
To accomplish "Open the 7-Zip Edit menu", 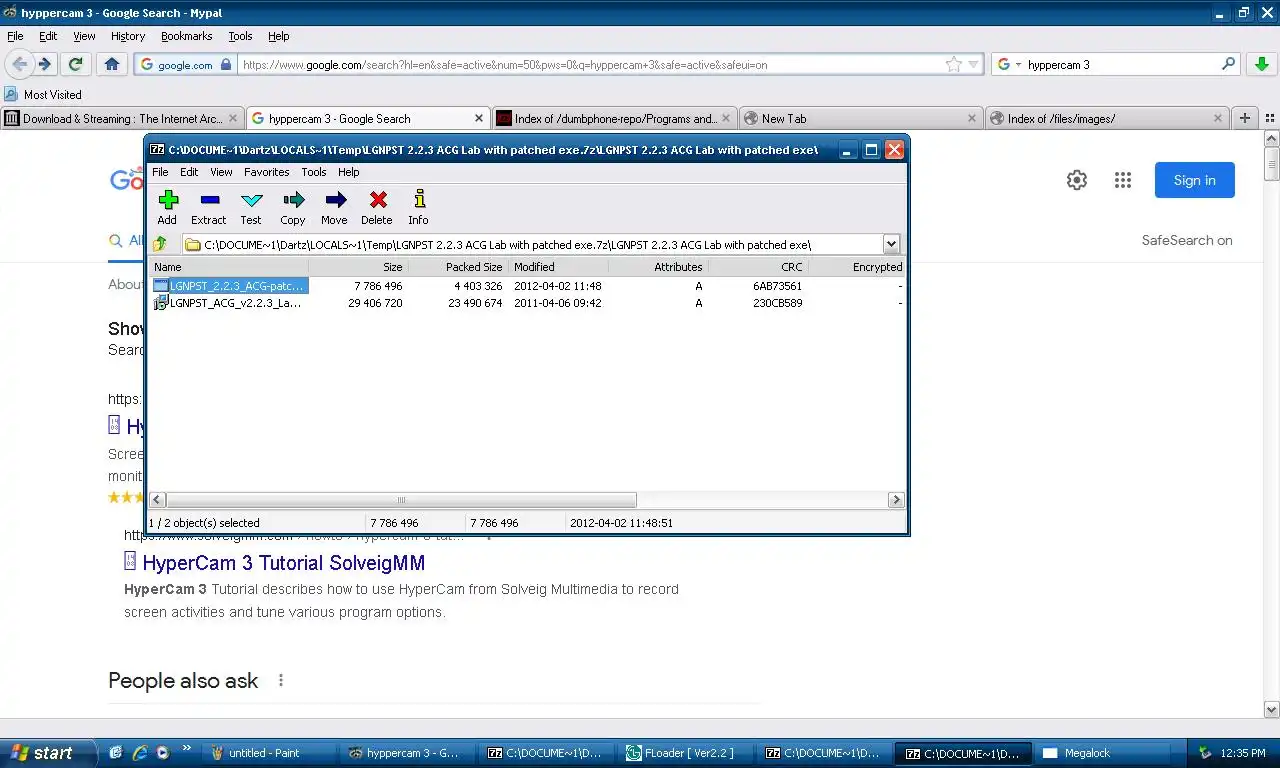I will point(189,172).
